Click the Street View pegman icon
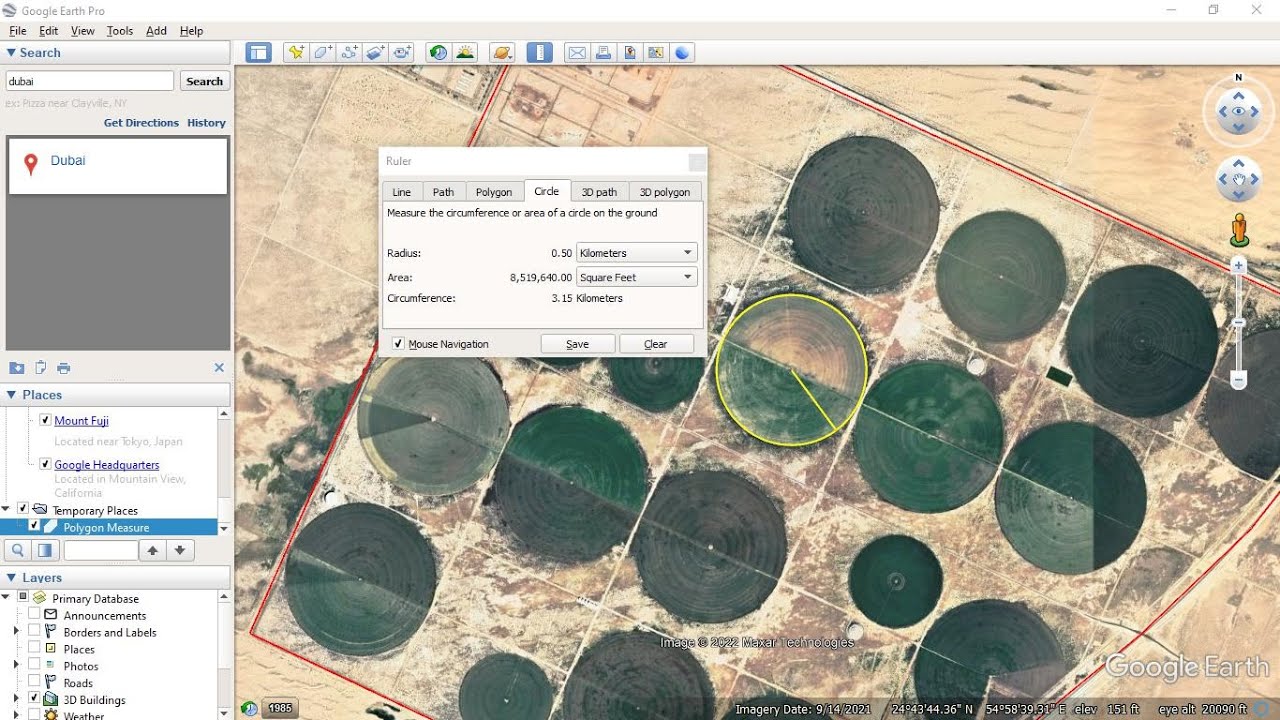The image size is (1280, 720). 1239,230
